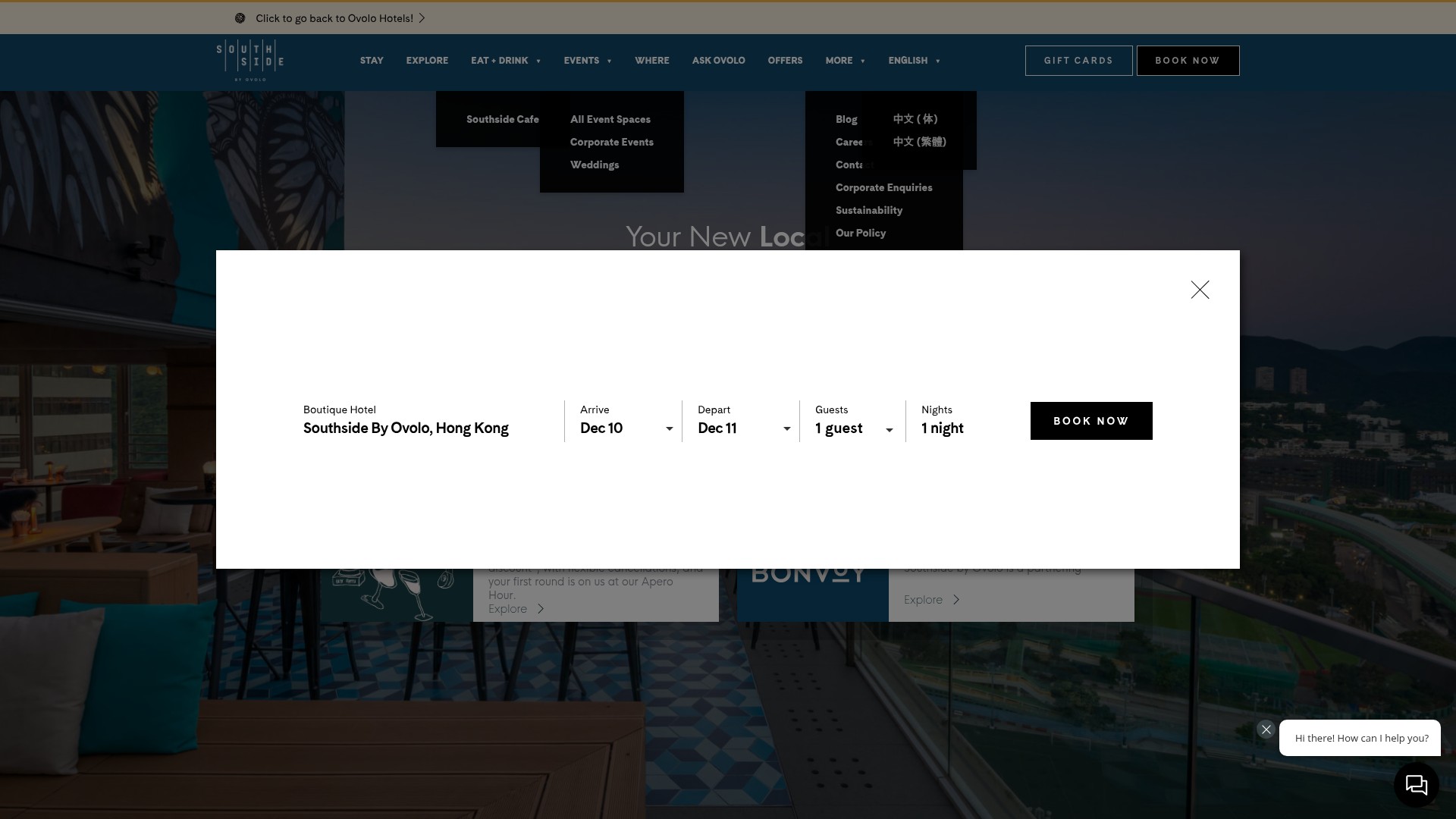
Task: Open Sustainability from the More submenu
Action: click(869, 210)
